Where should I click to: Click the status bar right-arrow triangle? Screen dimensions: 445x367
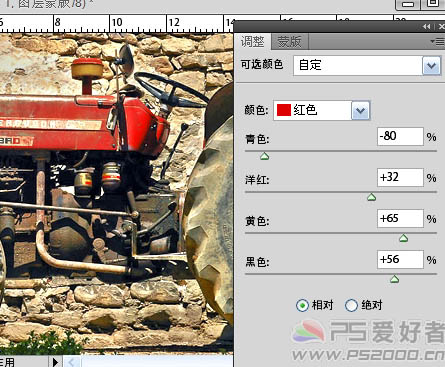[55, 362]
